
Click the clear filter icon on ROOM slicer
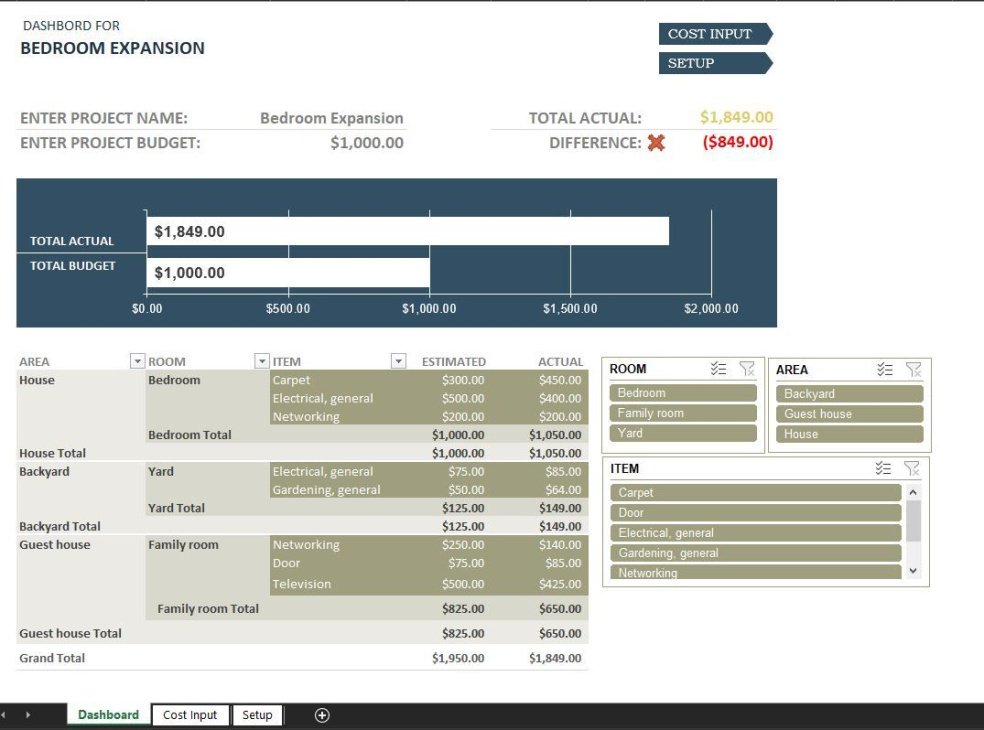click(x=746, y=369)
